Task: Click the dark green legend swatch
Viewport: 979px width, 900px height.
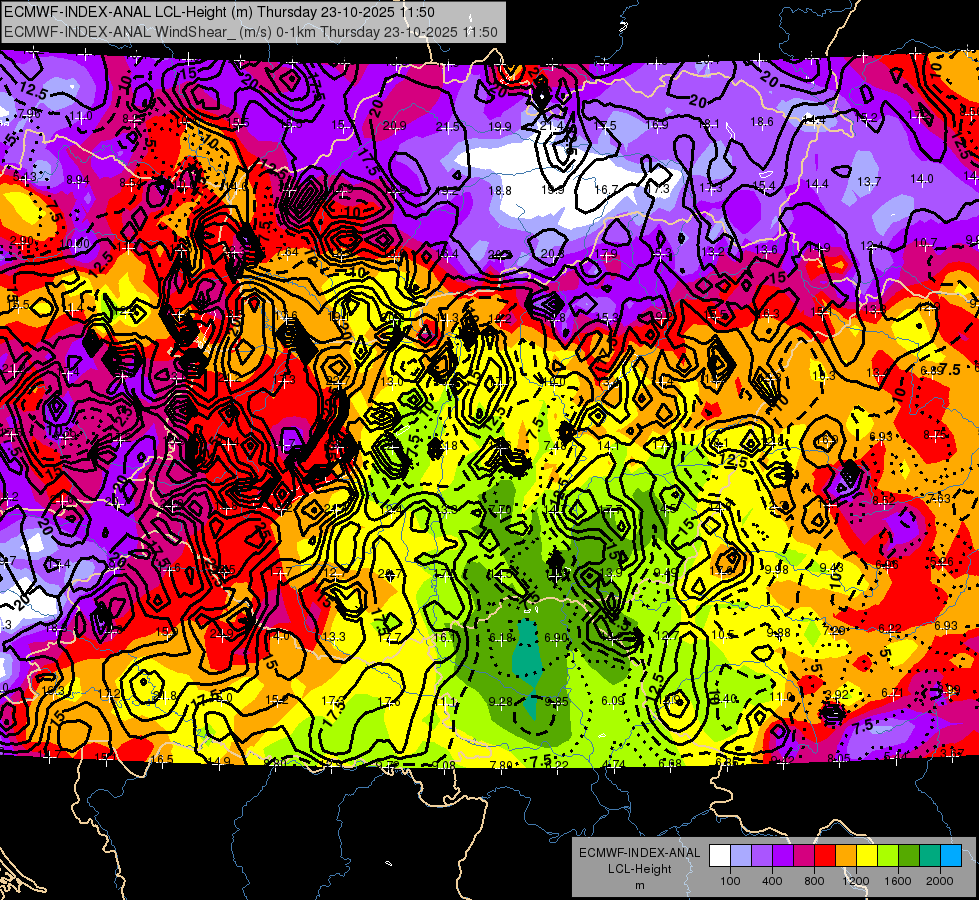Action: (x=909, y=856)
